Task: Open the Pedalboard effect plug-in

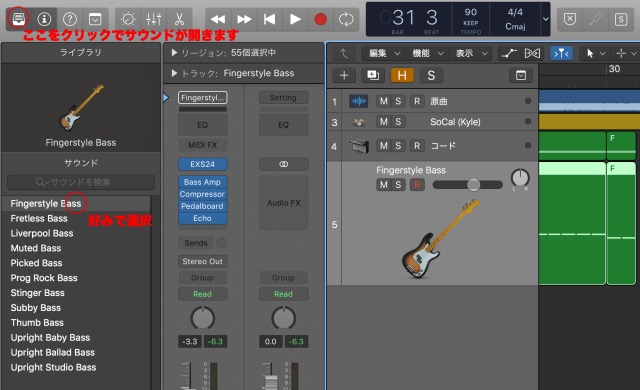Action: coord(202,206)
